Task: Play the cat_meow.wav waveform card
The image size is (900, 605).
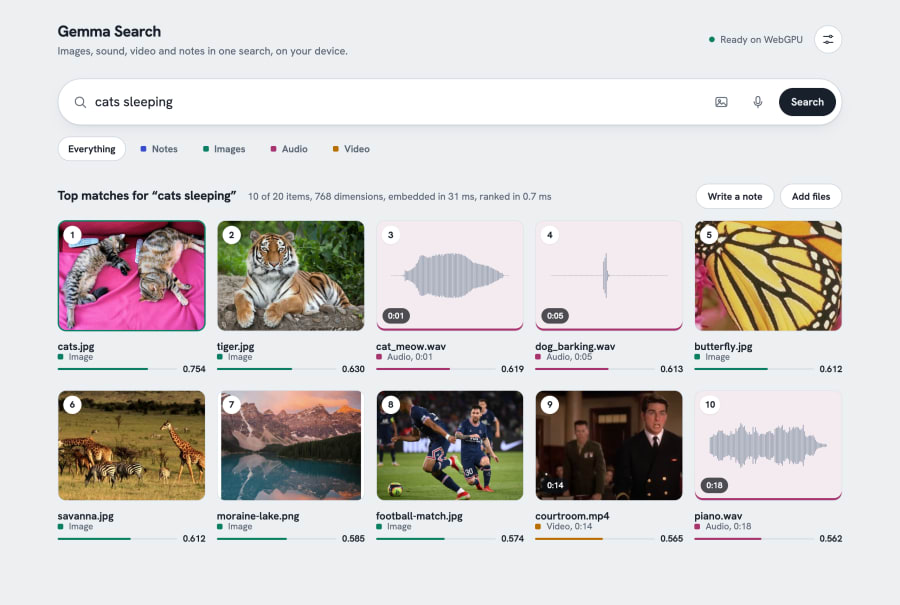Action: click(450, 276)
